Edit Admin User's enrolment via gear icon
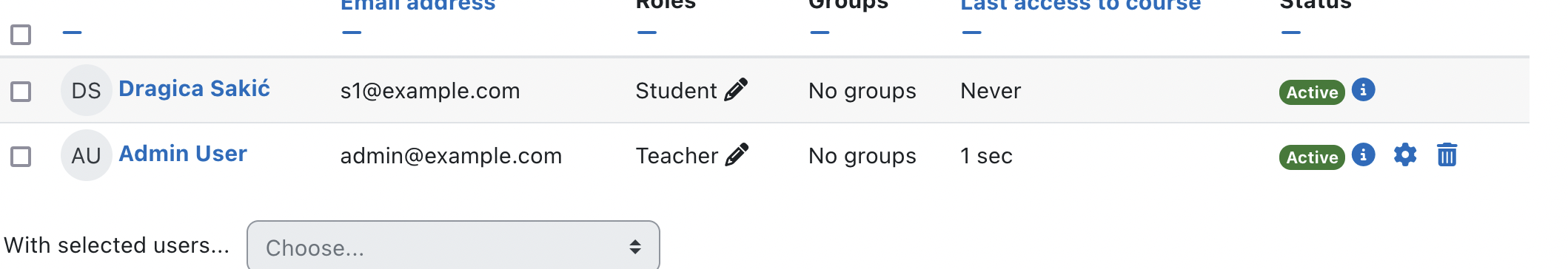This screenshot has width=1568, height=269. [x=1404, y=155]
